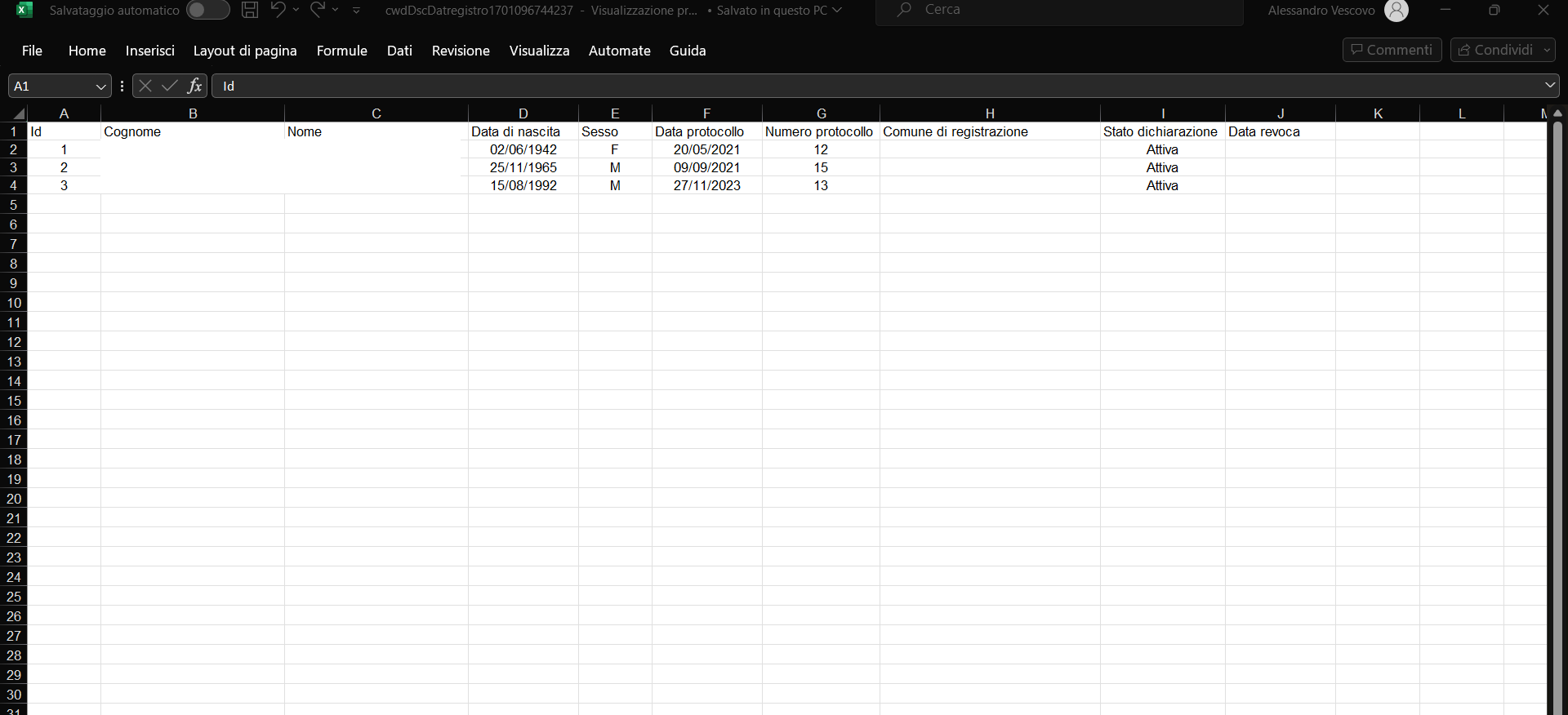
Task: Open the Name Box dropdown arrow
Action: click(x=100, y=87)
